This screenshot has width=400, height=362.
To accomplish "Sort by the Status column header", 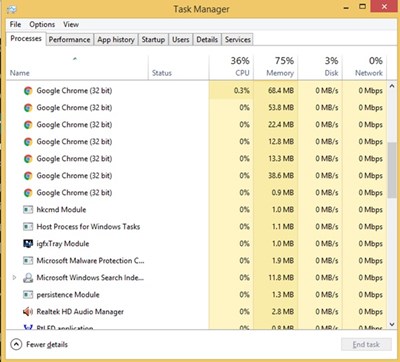I will click(x=179, y=67).
